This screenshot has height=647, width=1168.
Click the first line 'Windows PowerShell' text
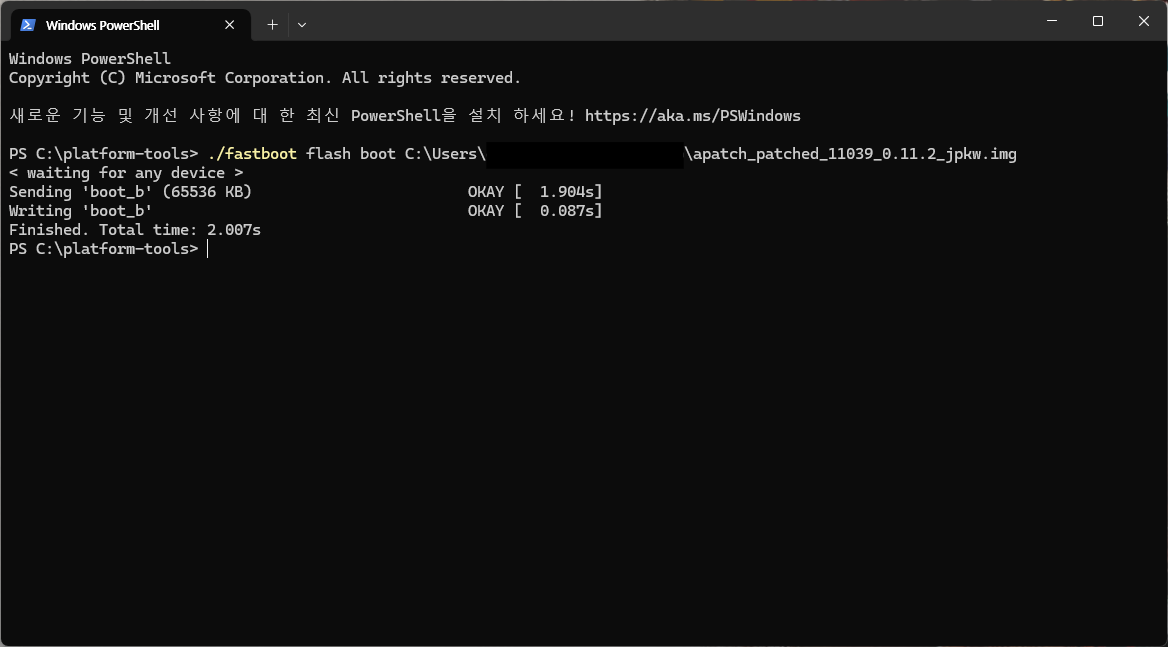coord(89,58)
